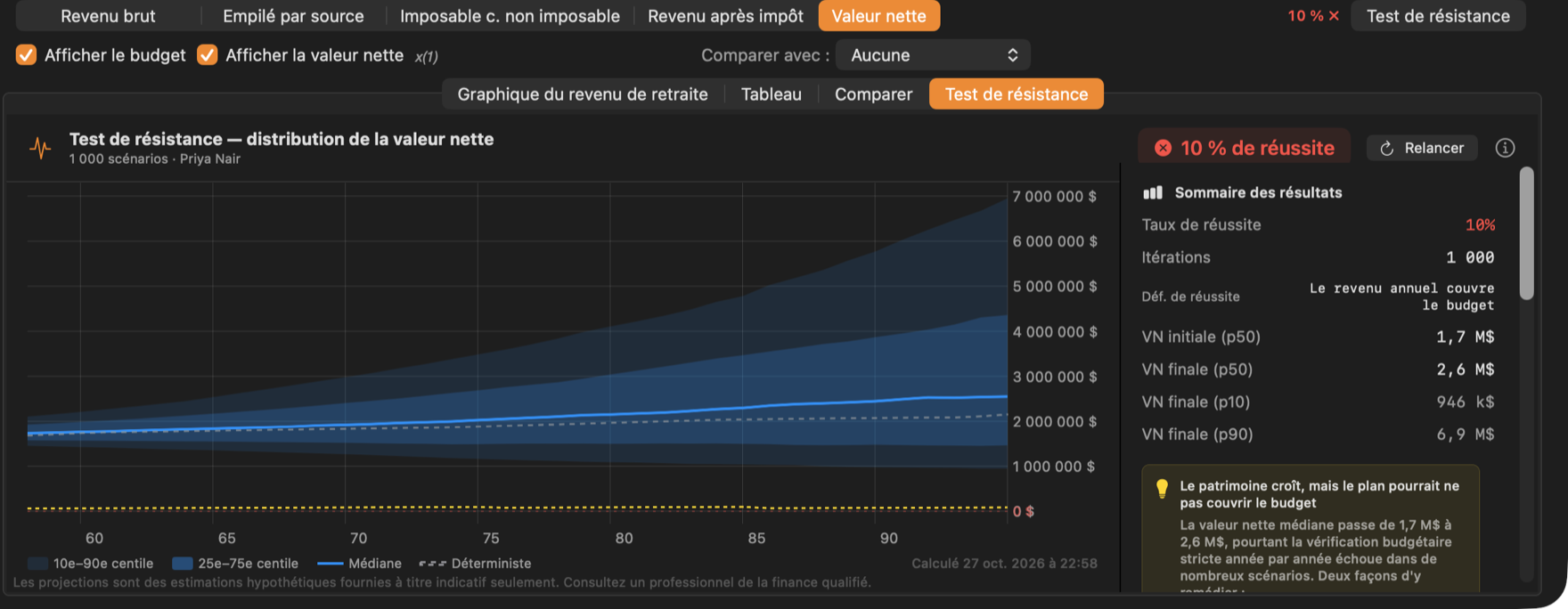1568x609 pixels.
Task: Dismiss the 10 % indicator with the red X
Action: coord(1334,16)
